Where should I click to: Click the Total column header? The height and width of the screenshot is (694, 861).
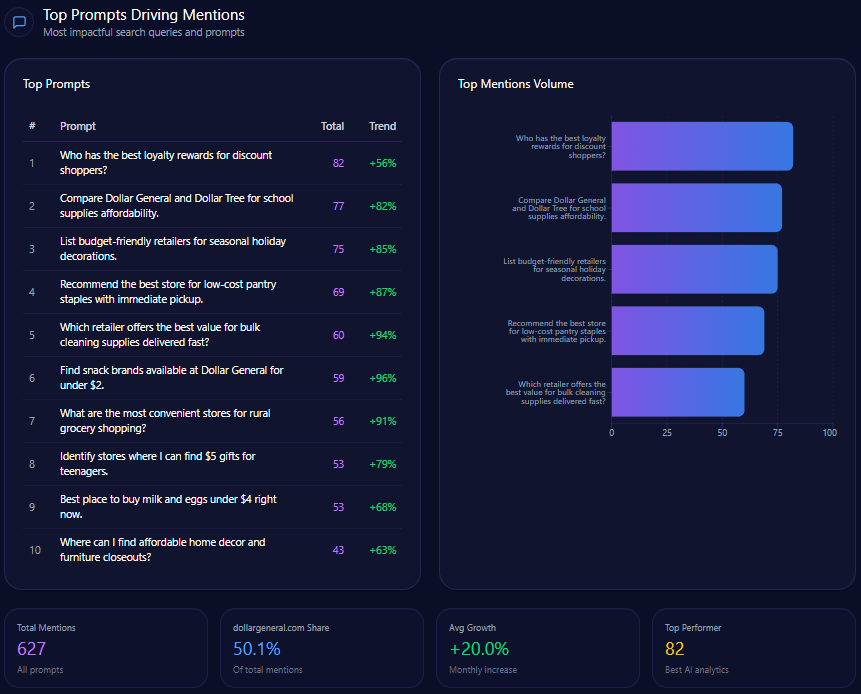[332, 126]
